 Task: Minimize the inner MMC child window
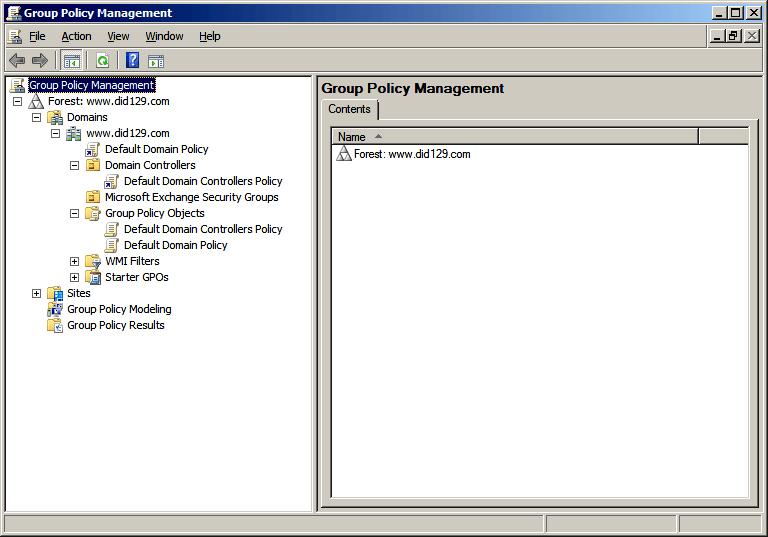[x=718, y=36]
